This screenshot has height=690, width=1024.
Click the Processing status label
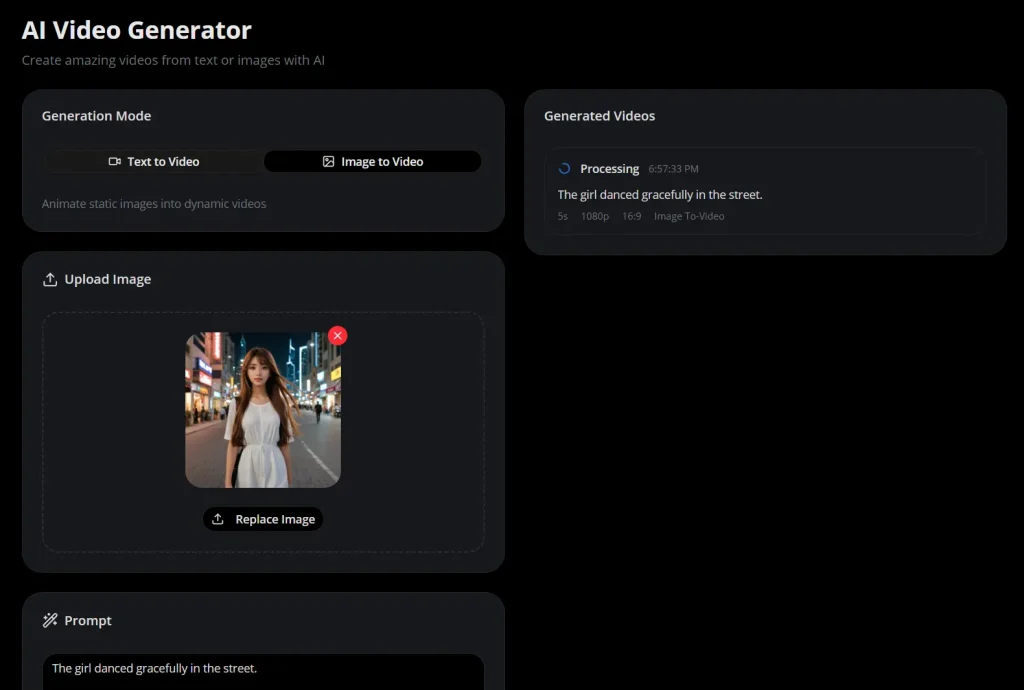(610, 169)
